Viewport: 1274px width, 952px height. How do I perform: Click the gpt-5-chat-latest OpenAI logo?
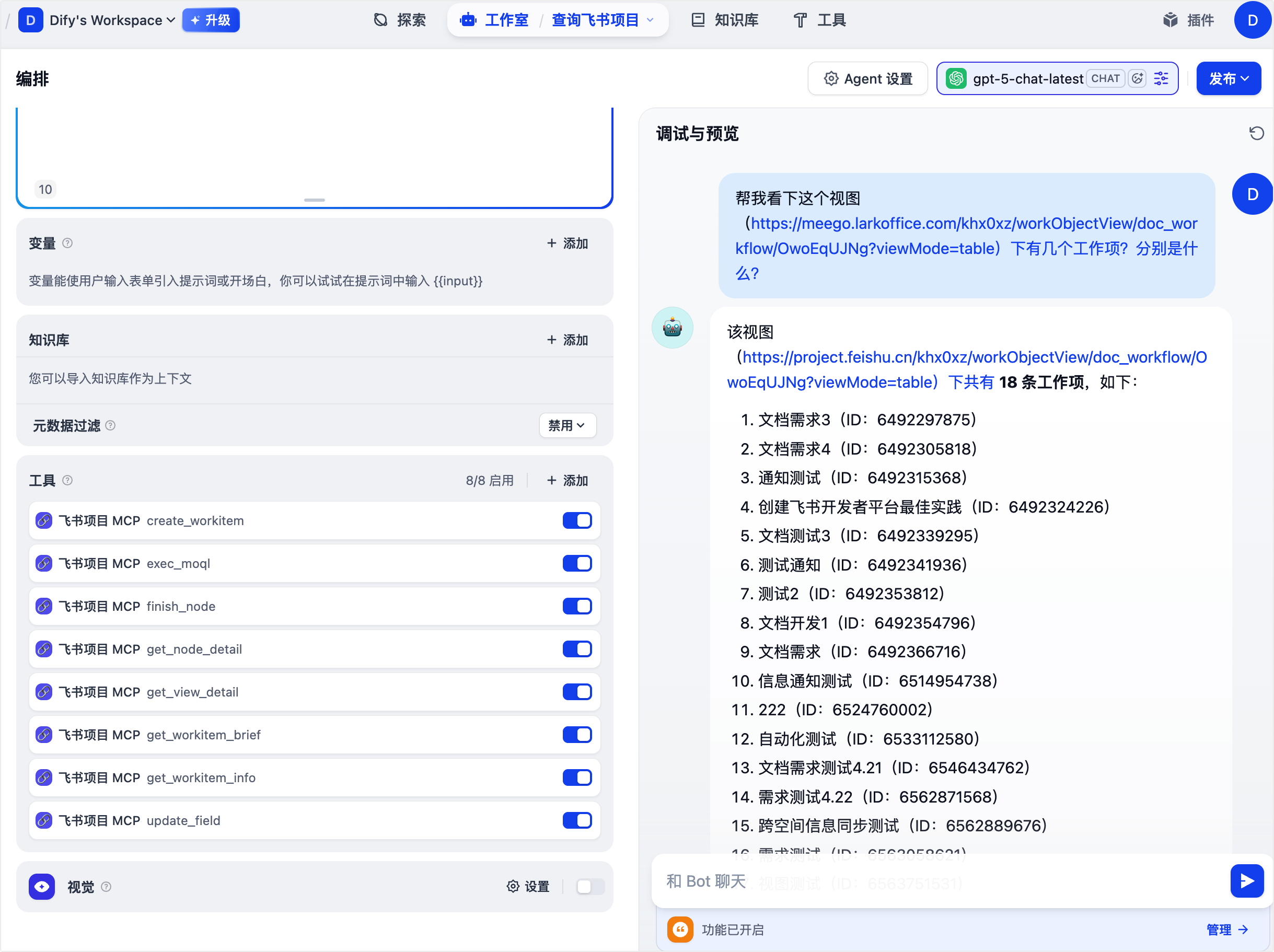click(x=956, y=78)
